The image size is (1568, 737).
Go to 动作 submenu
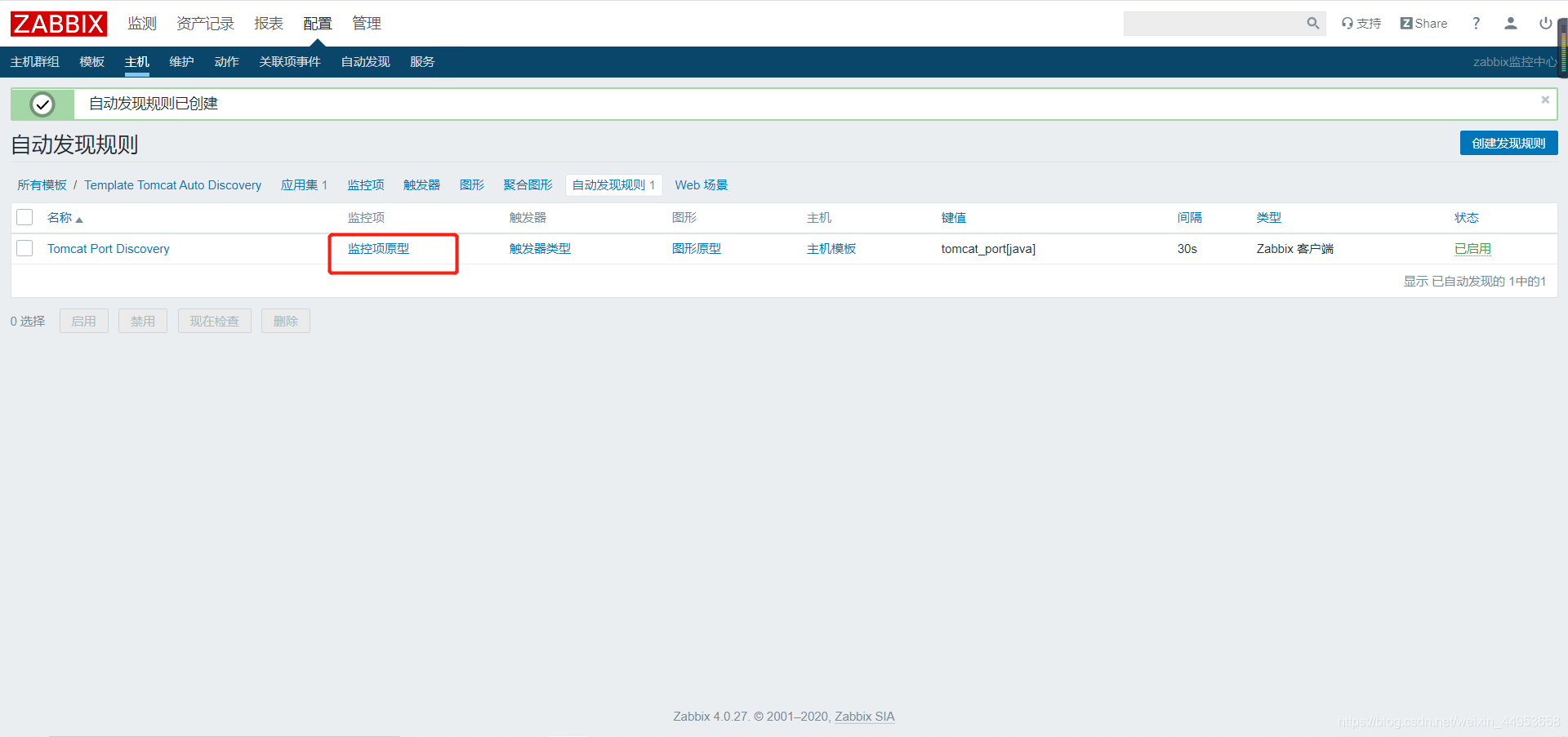tap(227, 62)
